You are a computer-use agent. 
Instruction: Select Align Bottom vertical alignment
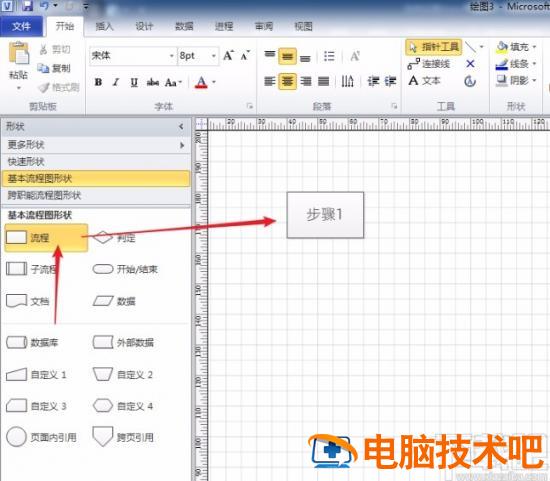tap(305, 57)
